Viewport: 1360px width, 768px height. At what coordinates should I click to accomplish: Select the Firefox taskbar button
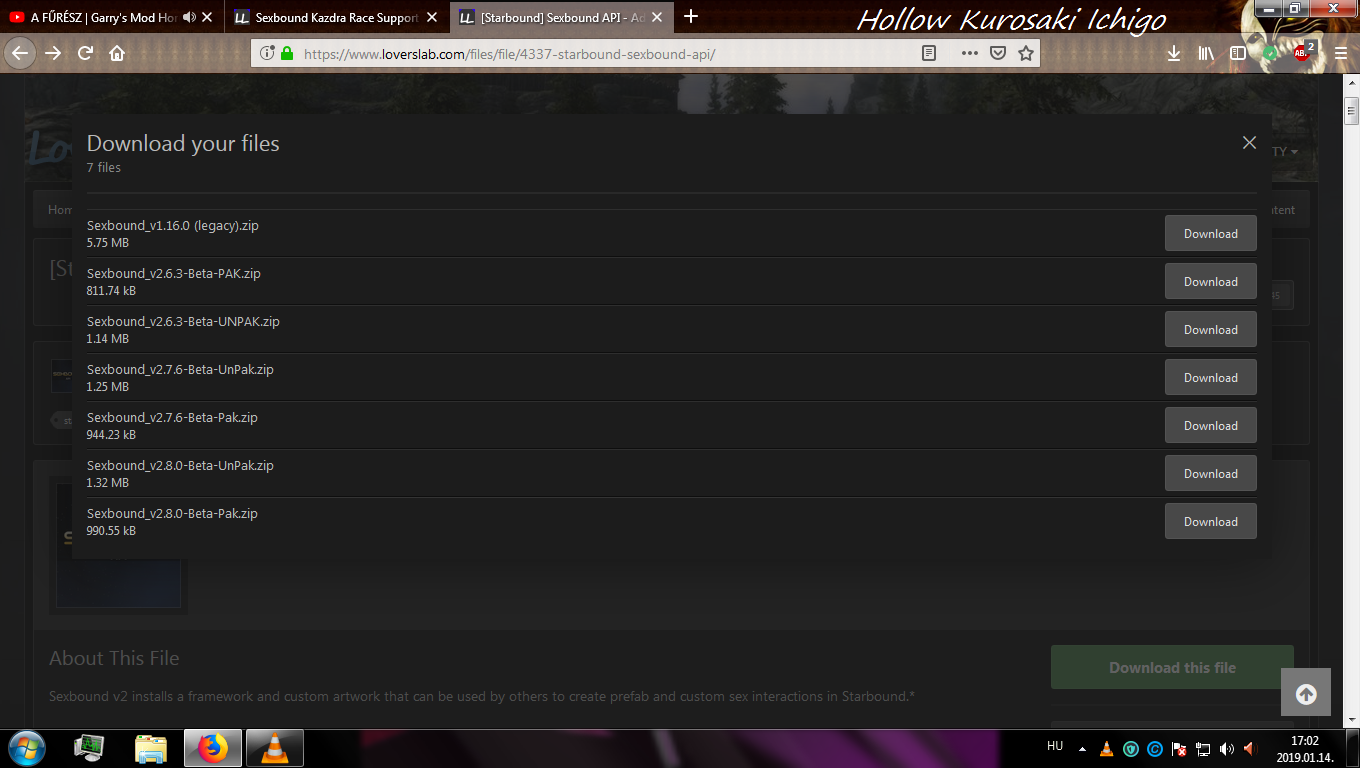pos(213,747)
